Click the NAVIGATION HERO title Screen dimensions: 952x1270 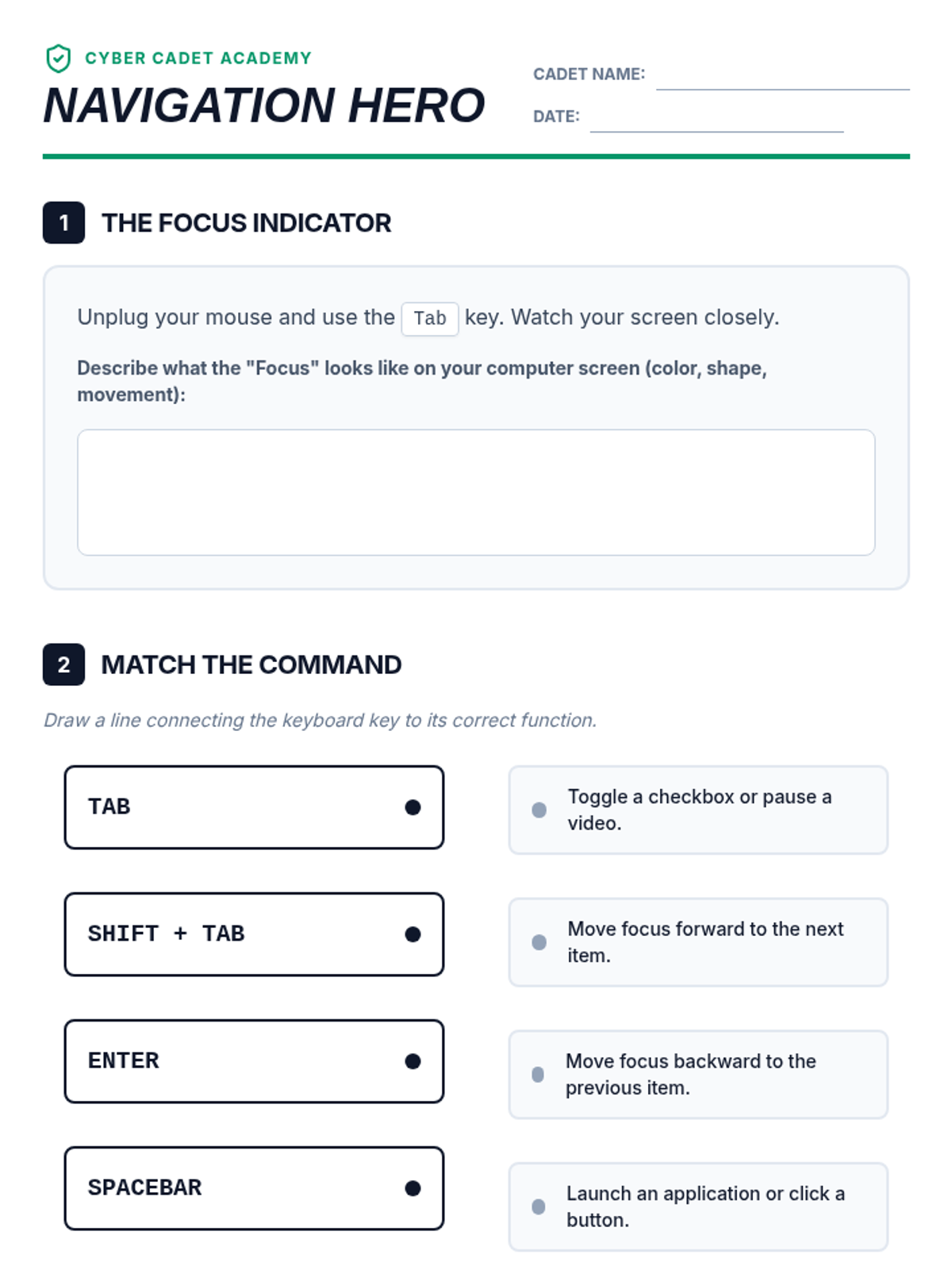click(264, 106)
